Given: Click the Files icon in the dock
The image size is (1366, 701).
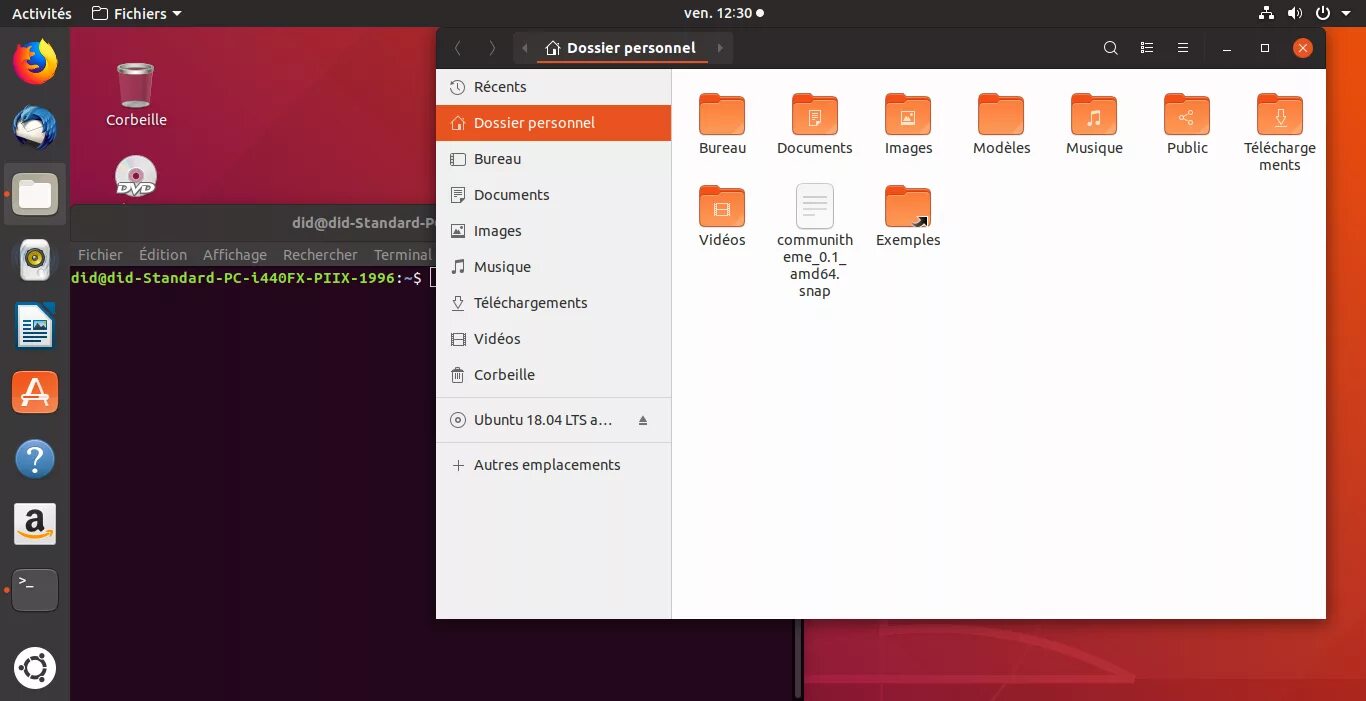Looking at the screenshot, I should (x=35, y=194).
